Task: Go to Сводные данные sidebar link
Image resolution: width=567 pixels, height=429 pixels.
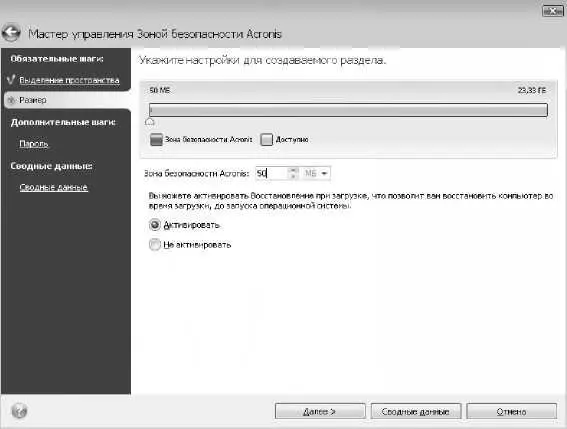Action: pyautogui.click(x=54, y=187)
